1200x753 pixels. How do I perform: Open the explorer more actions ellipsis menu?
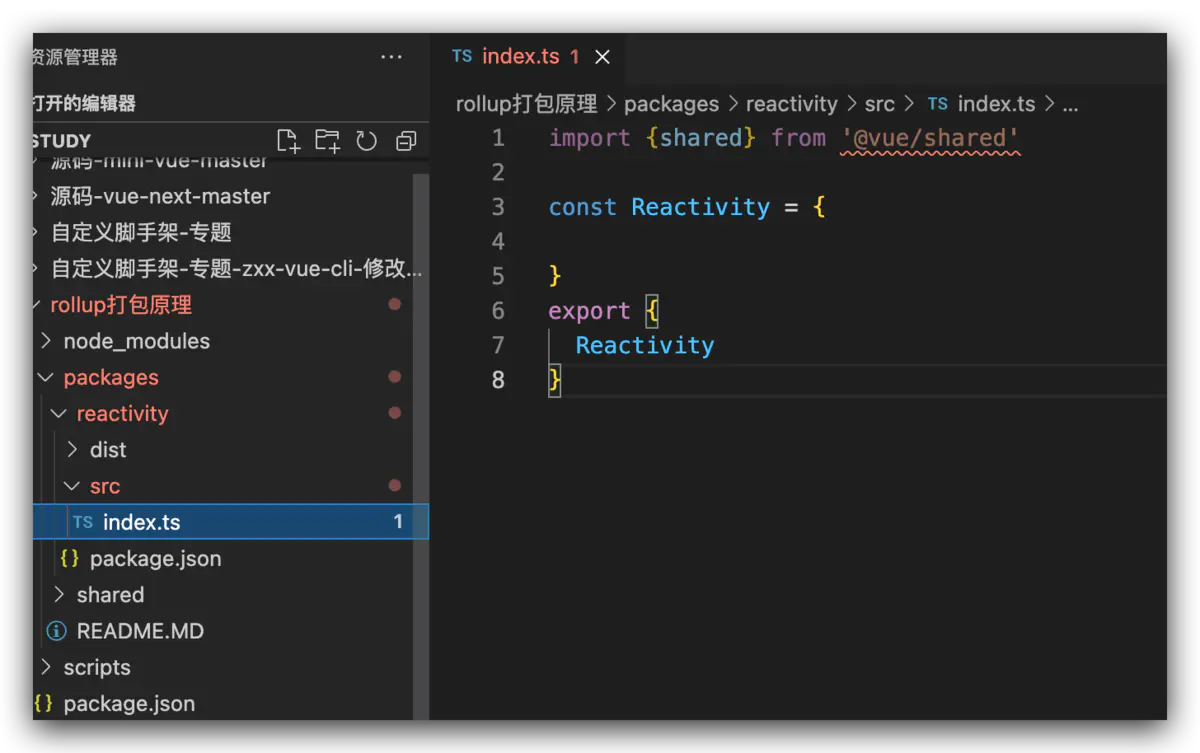tap(391, 58)
